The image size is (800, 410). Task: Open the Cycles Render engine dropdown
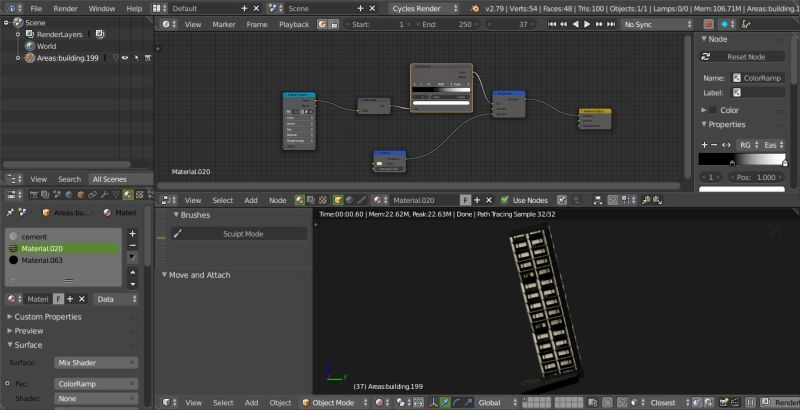point(424,9)
